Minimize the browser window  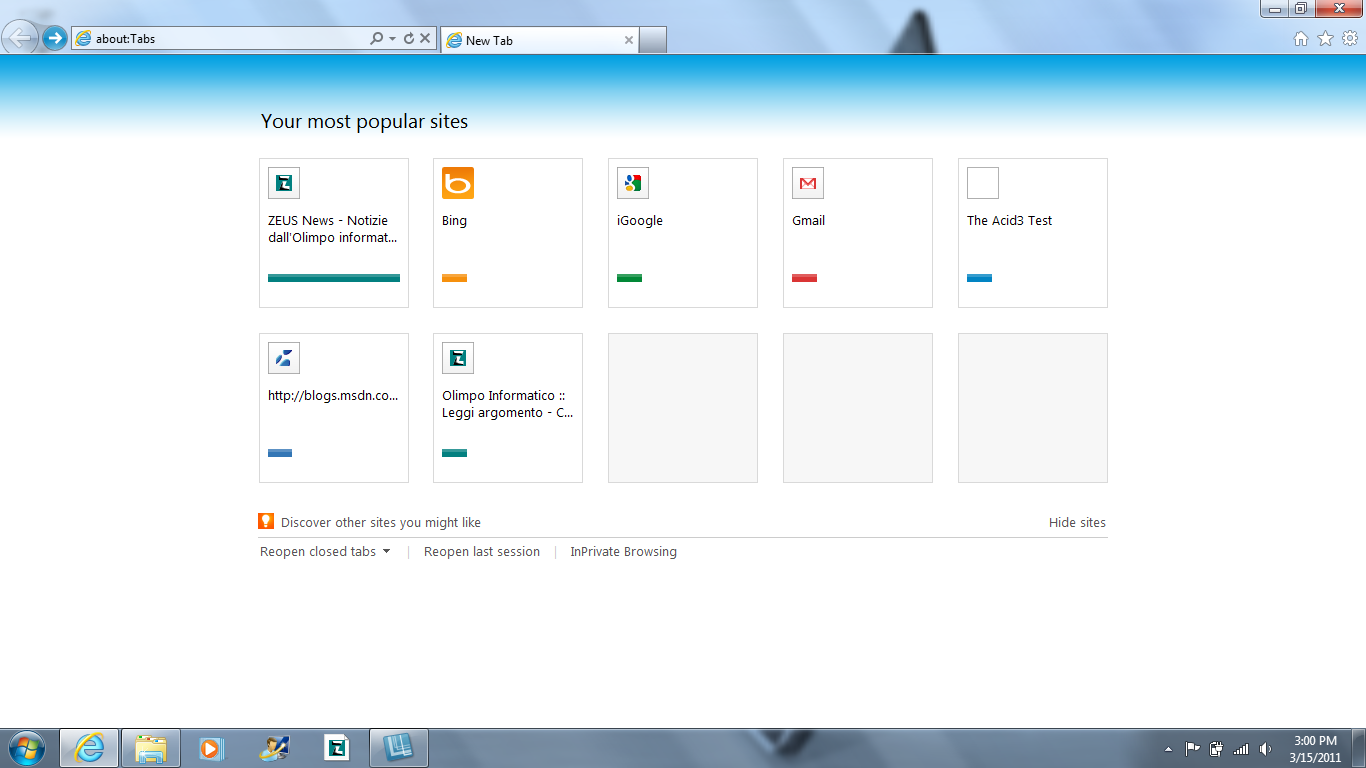(x=1274, y=9)
